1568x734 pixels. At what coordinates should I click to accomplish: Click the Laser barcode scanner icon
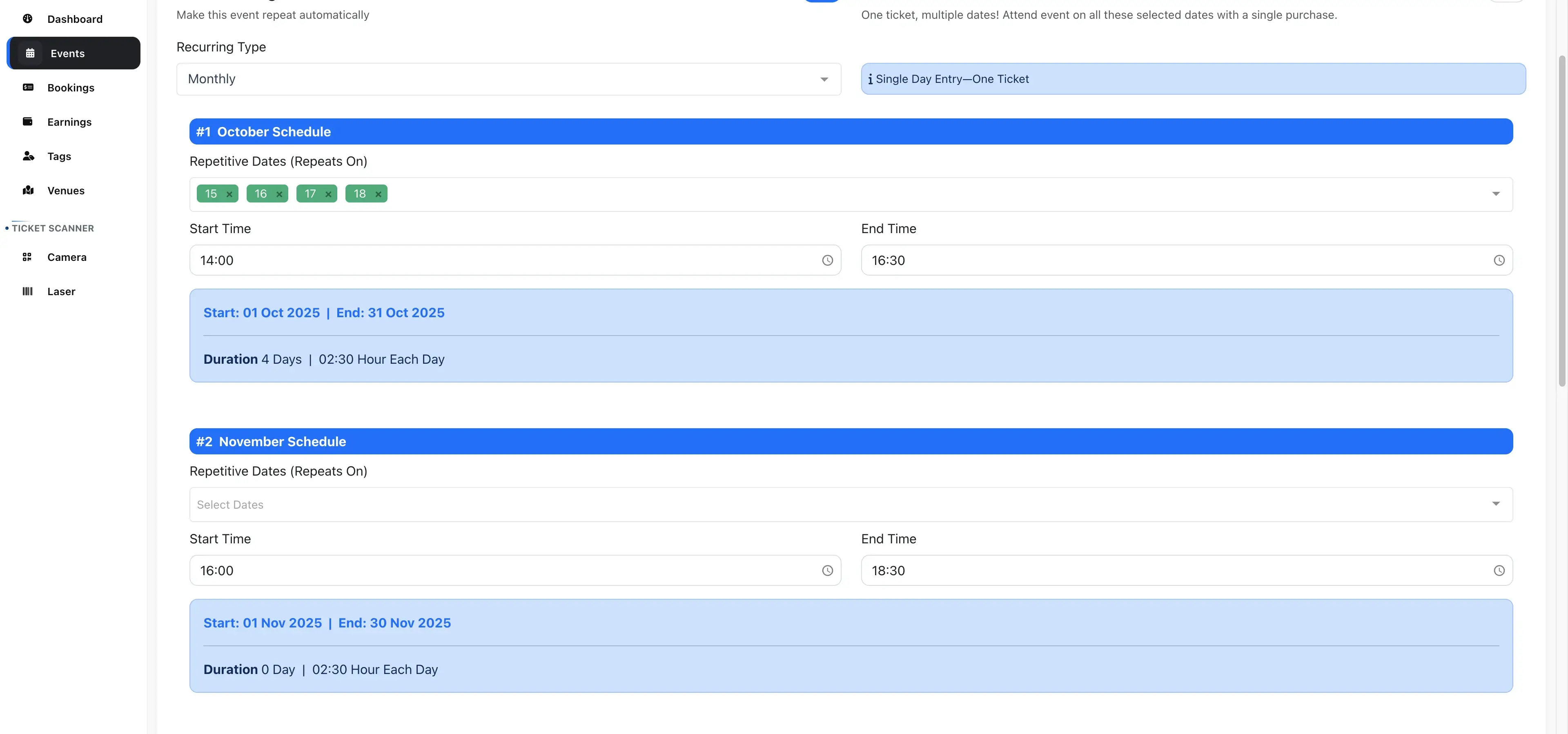(28, 291)
